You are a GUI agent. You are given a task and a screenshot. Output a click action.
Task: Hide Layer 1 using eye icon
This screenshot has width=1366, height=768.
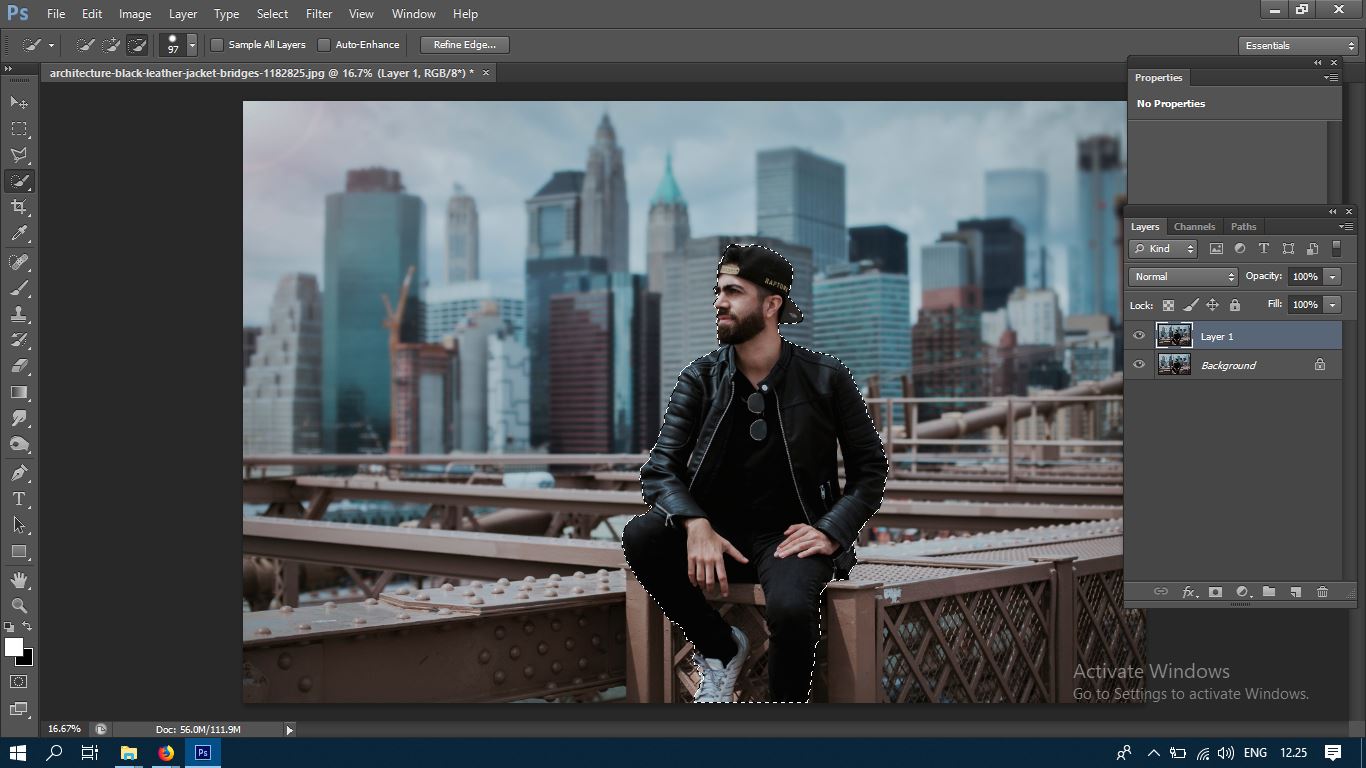point(1139,336)
